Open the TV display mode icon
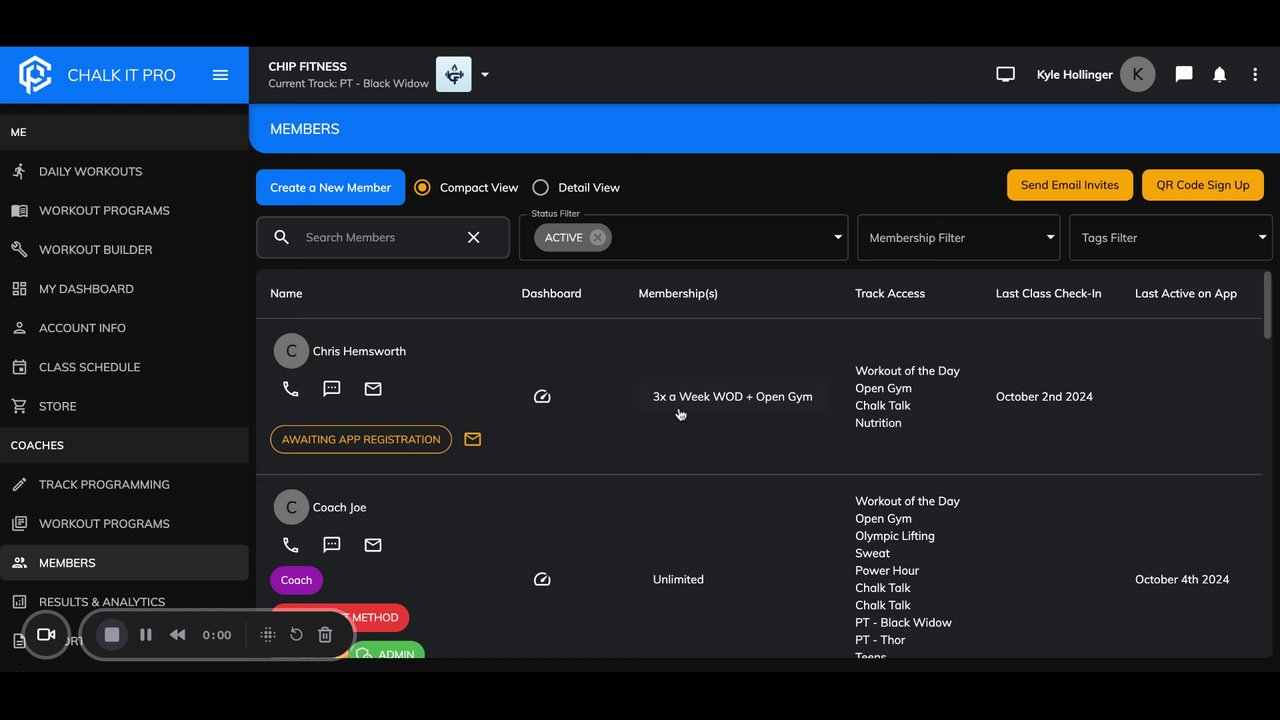 pos(1006,74)
